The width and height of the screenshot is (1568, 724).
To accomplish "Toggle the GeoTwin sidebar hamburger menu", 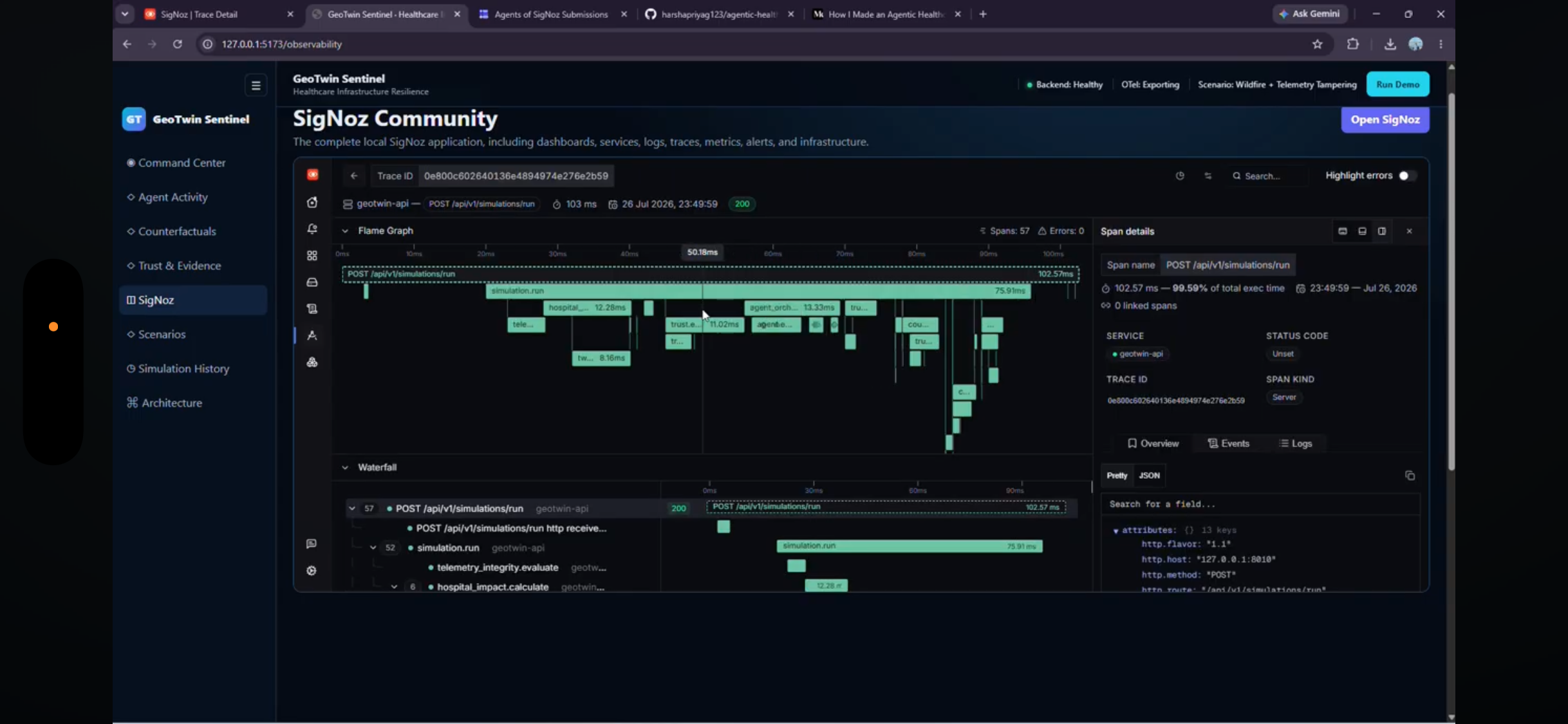I will (256, 85).
